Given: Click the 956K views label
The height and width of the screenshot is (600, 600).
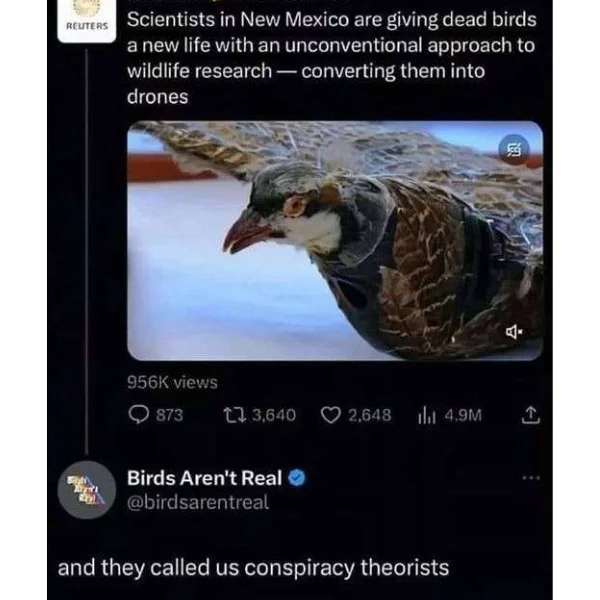Looking at the screenshot, I should [172, 382].
